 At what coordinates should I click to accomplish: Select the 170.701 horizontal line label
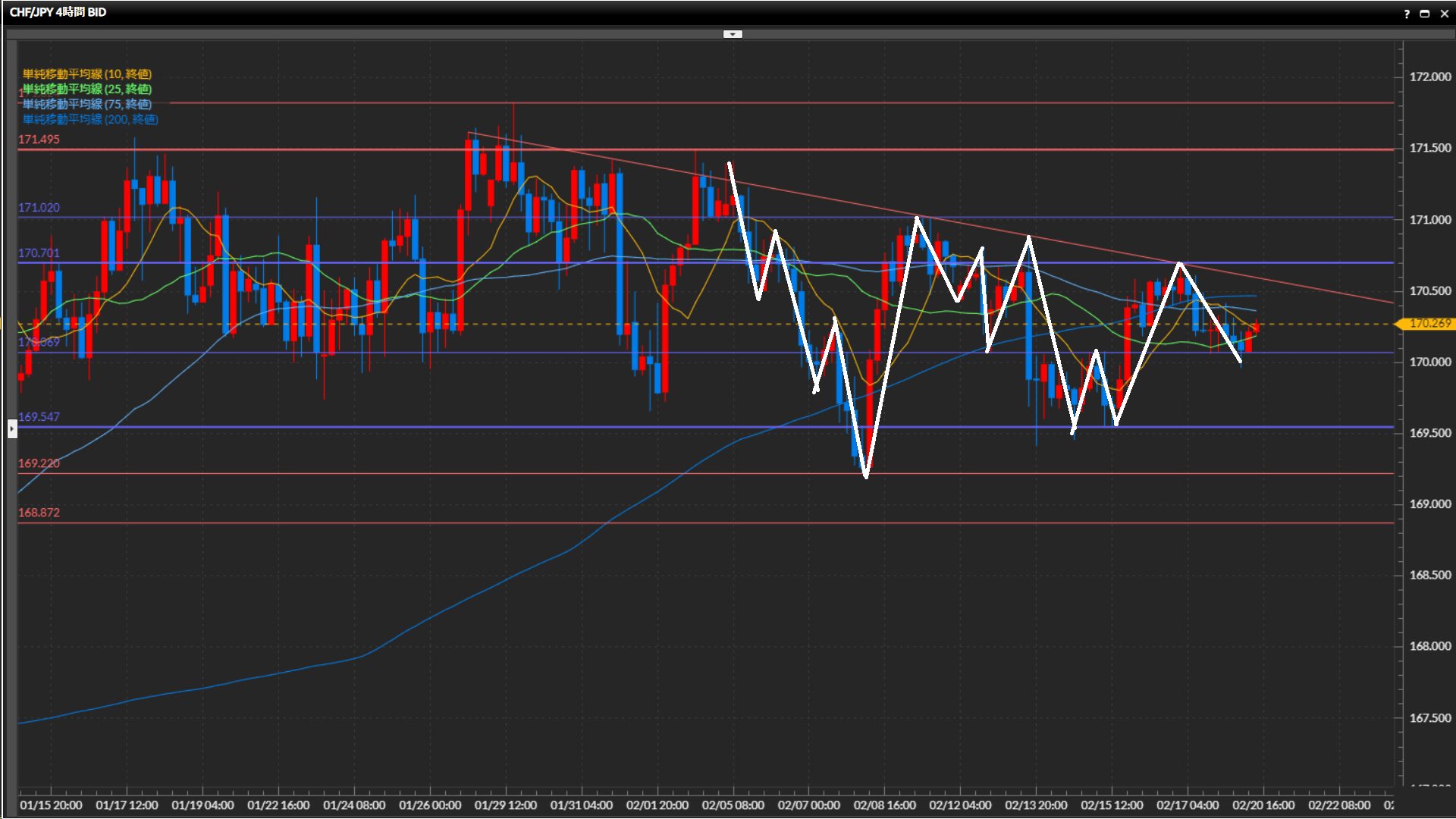coord(39,253)
